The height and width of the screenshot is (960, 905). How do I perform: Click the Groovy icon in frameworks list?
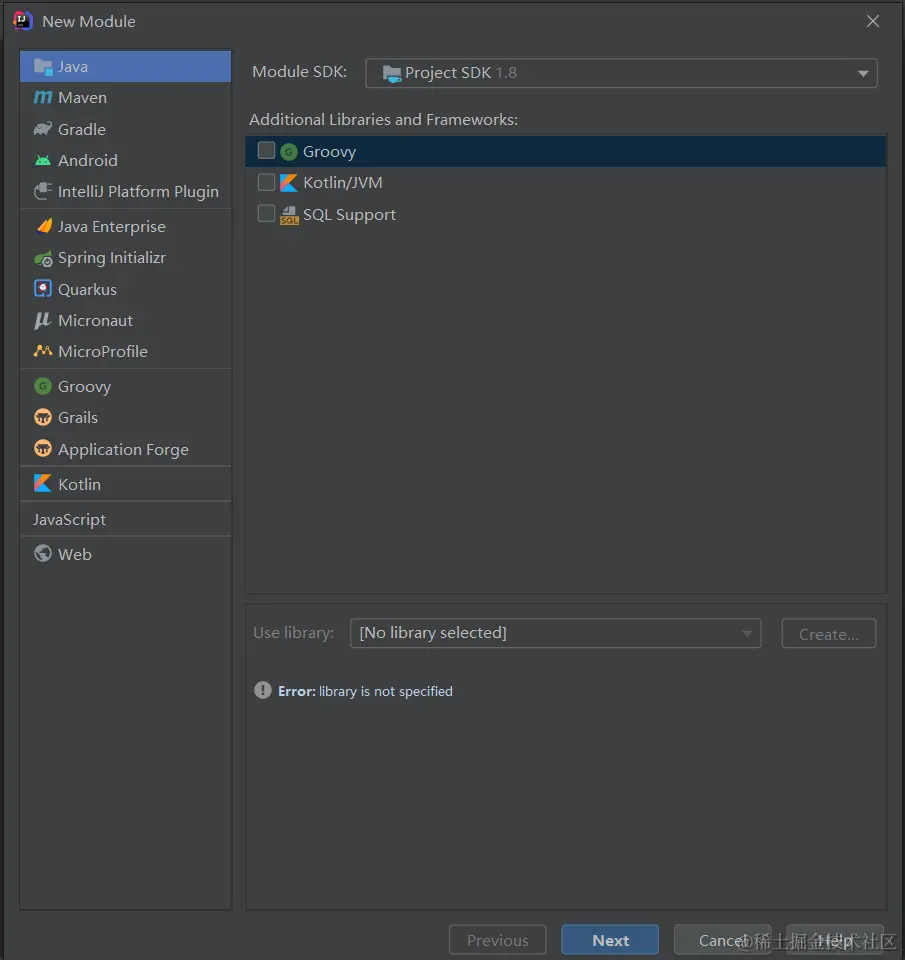coord(289,151)
